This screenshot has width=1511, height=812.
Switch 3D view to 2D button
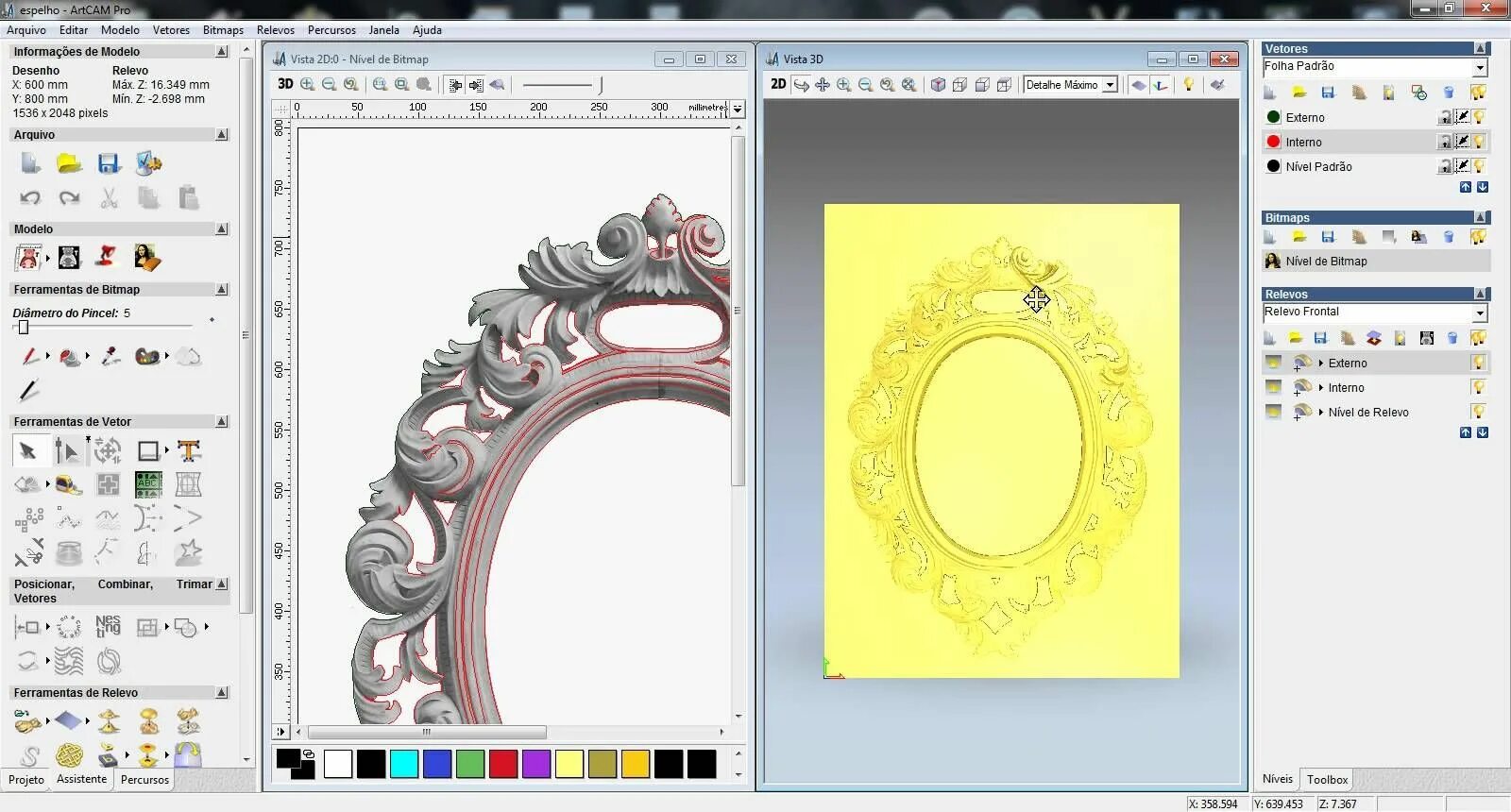point(778,84)
